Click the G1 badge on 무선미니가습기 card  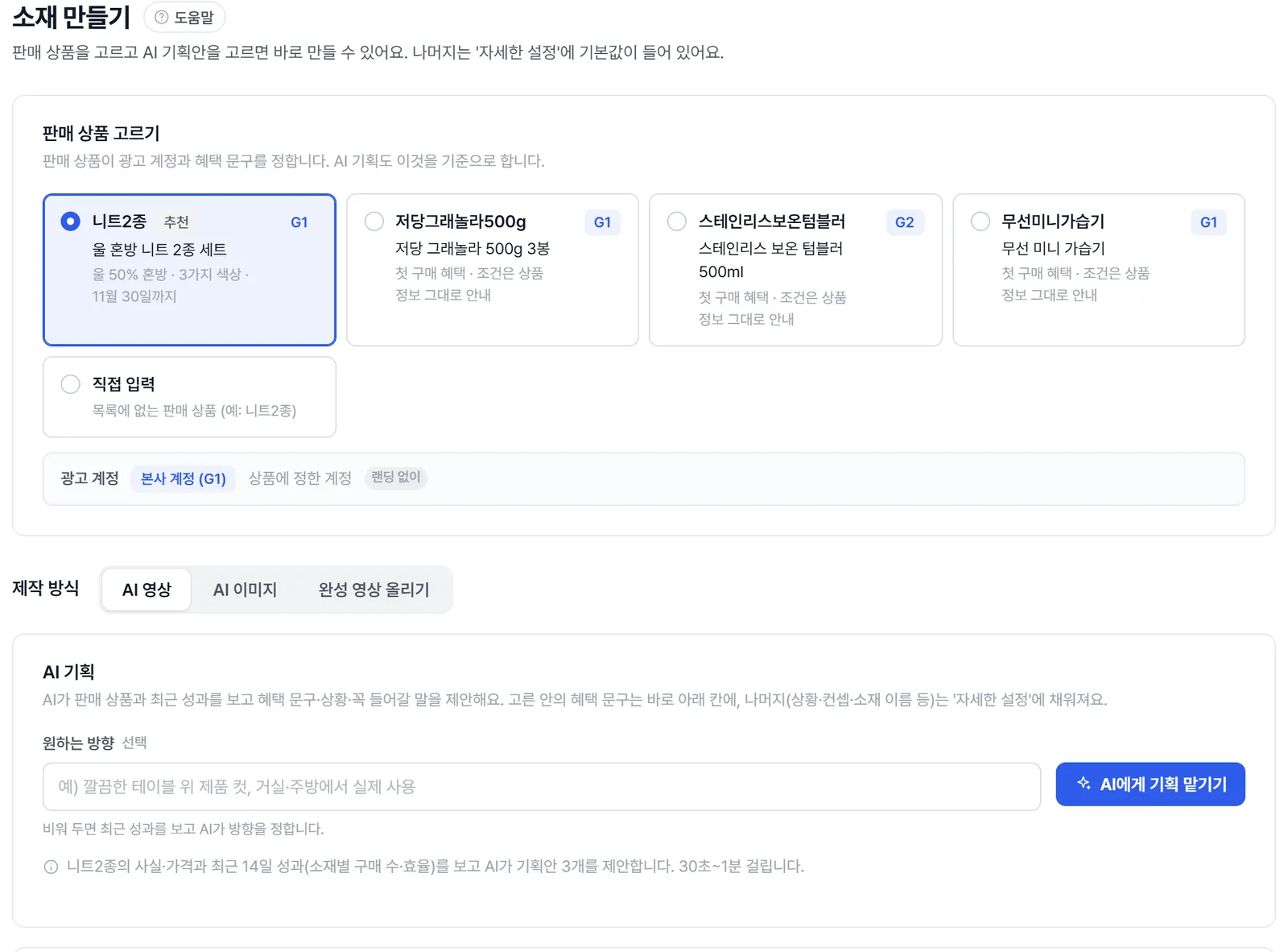[1208, 222]
